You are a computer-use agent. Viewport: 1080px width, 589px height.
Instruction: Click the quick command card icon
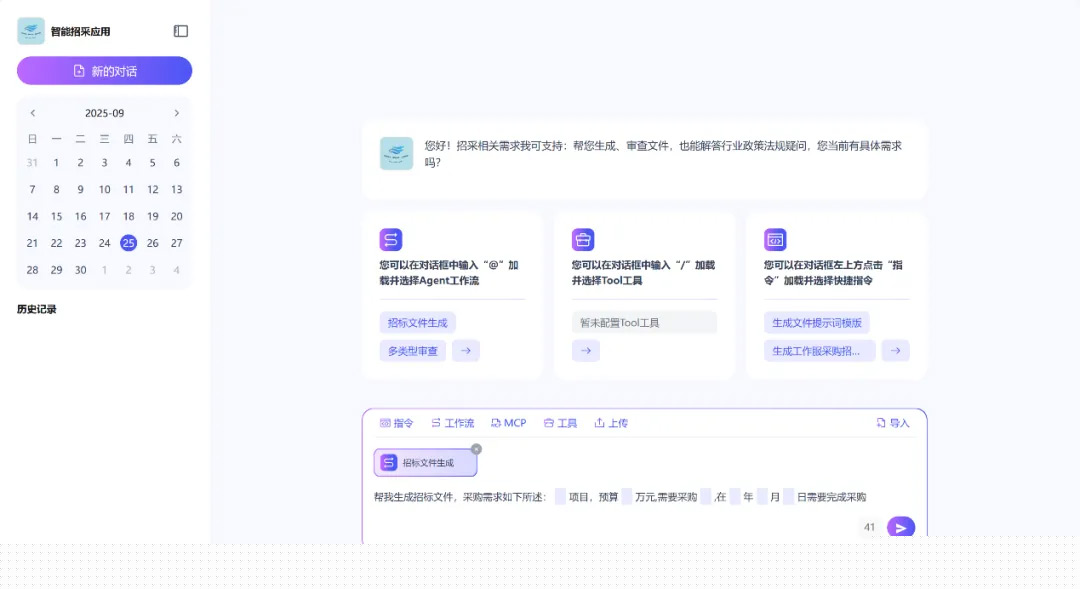(775, 240)
